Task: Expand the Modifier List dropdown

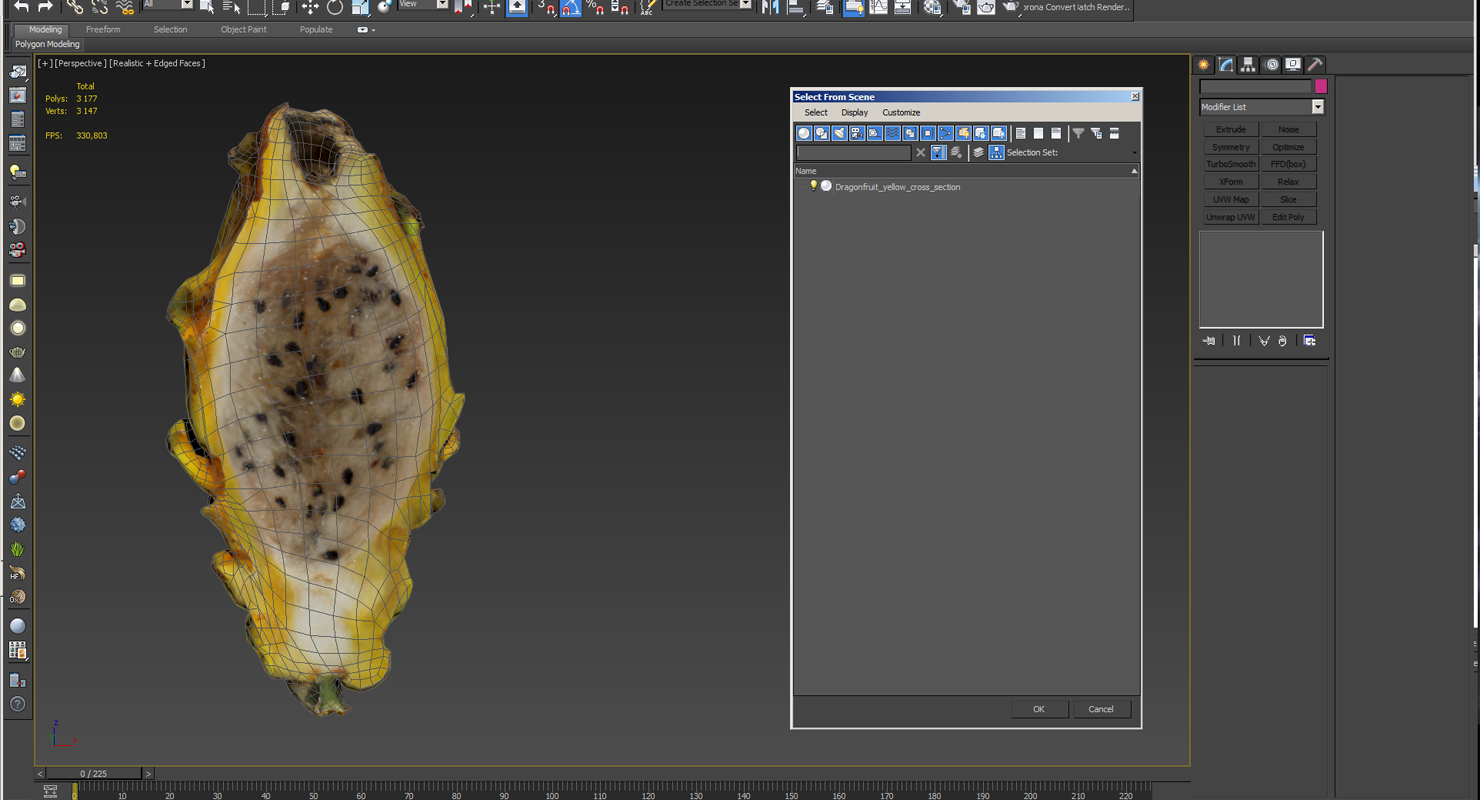Action: (x=1317, y=107)
